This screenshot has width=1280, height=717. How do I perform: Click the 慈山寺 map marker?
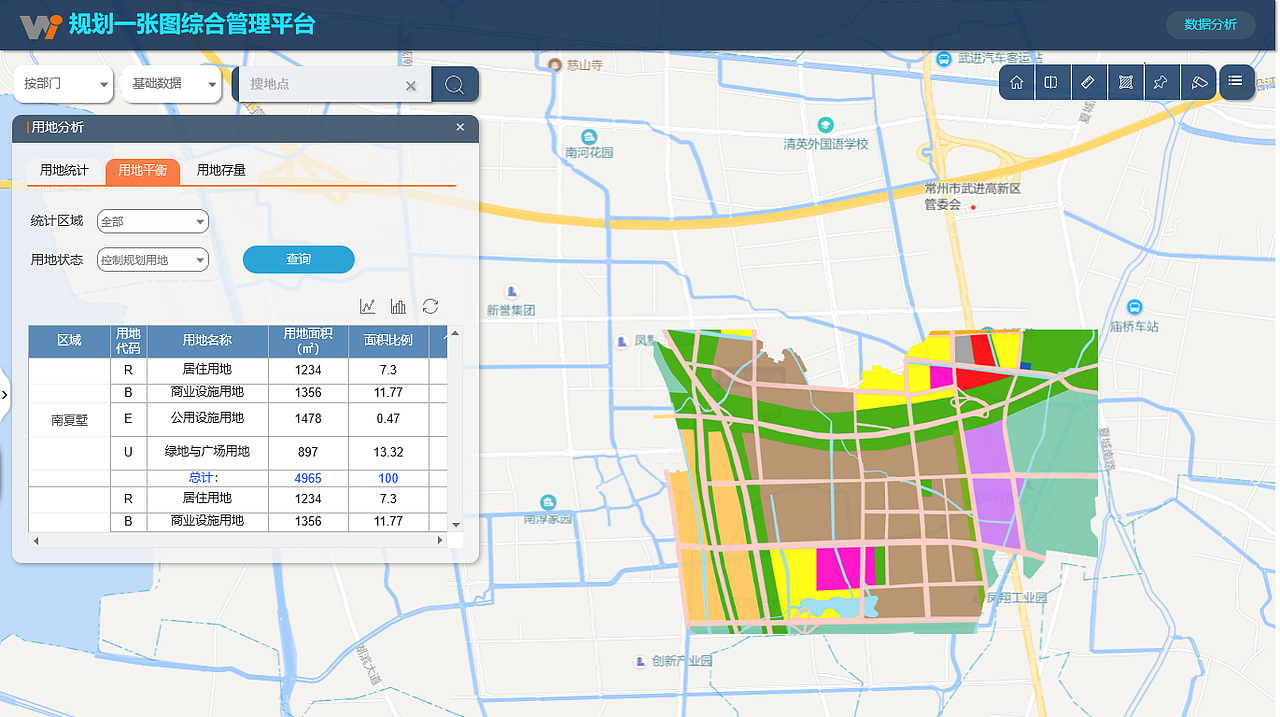pos(555,65)
